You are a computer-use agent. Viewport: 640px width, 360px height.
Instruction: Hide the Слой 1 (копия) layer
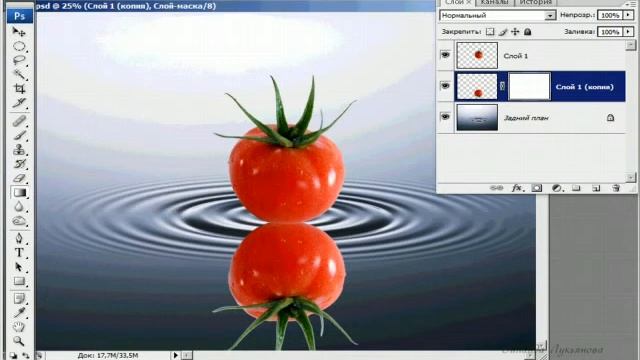445,86
